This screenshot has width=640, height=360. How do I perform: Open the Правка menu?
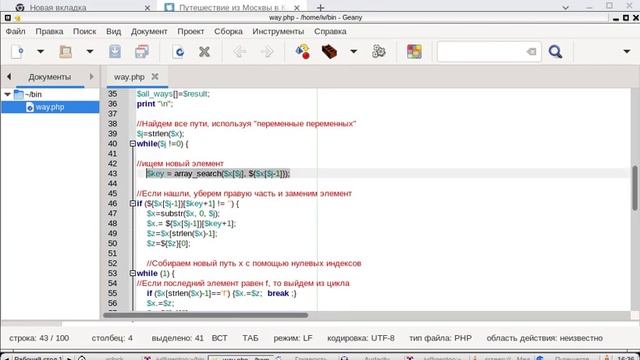pyautogui.click(x=49, y=31)
